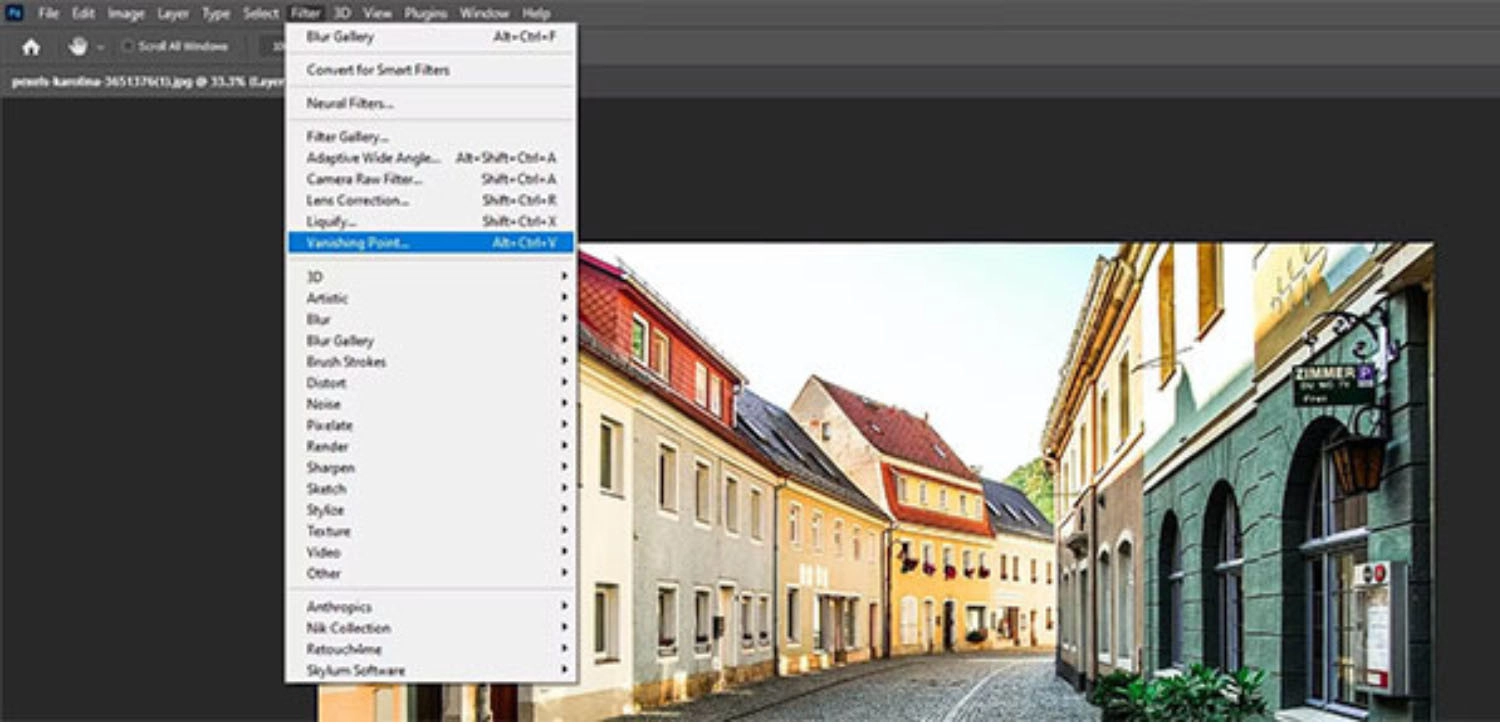
Task: Close the open Filter menu
Action: tap(305, 13)
